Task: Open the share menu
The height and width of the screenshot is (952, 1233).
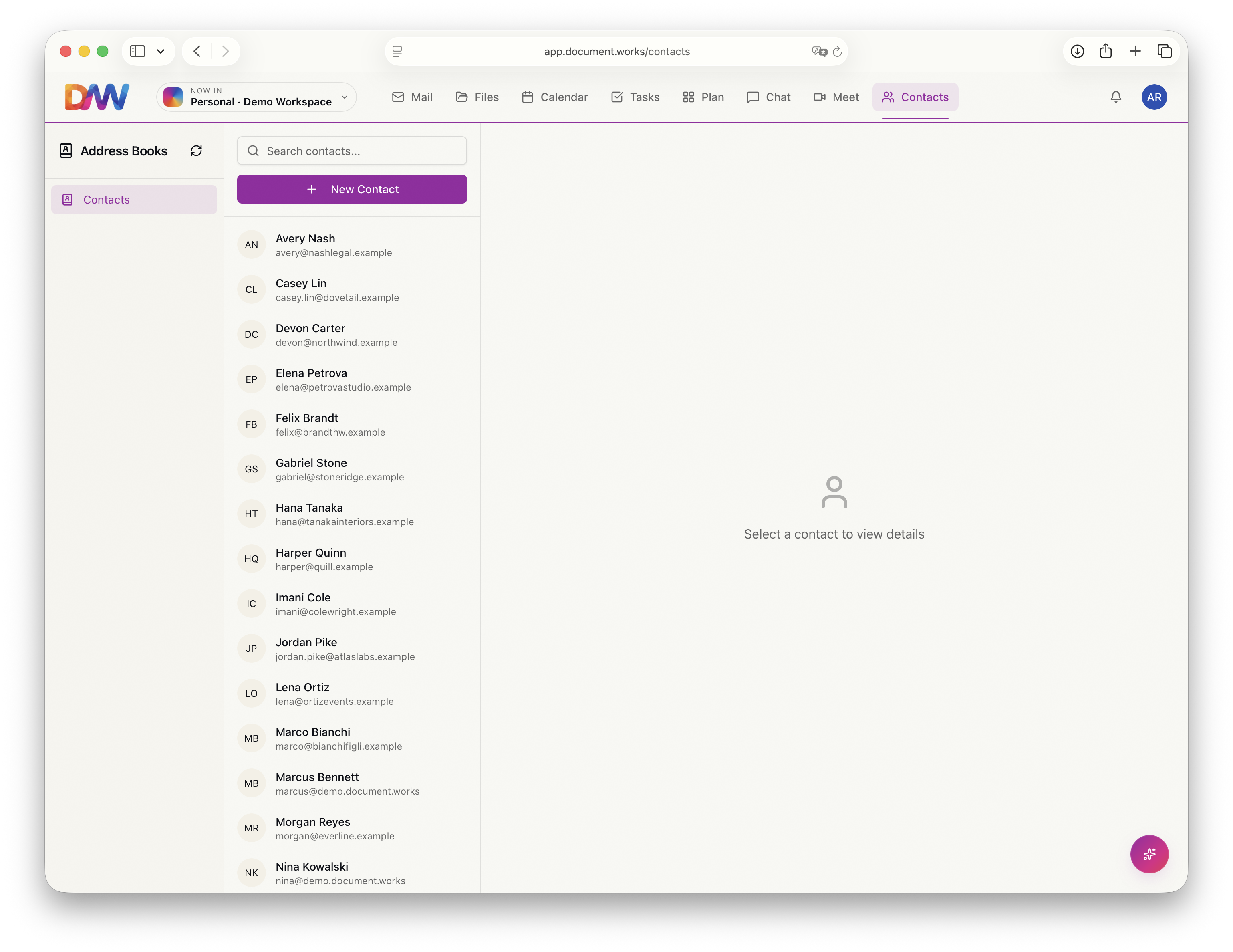Action: (1106, 51)
